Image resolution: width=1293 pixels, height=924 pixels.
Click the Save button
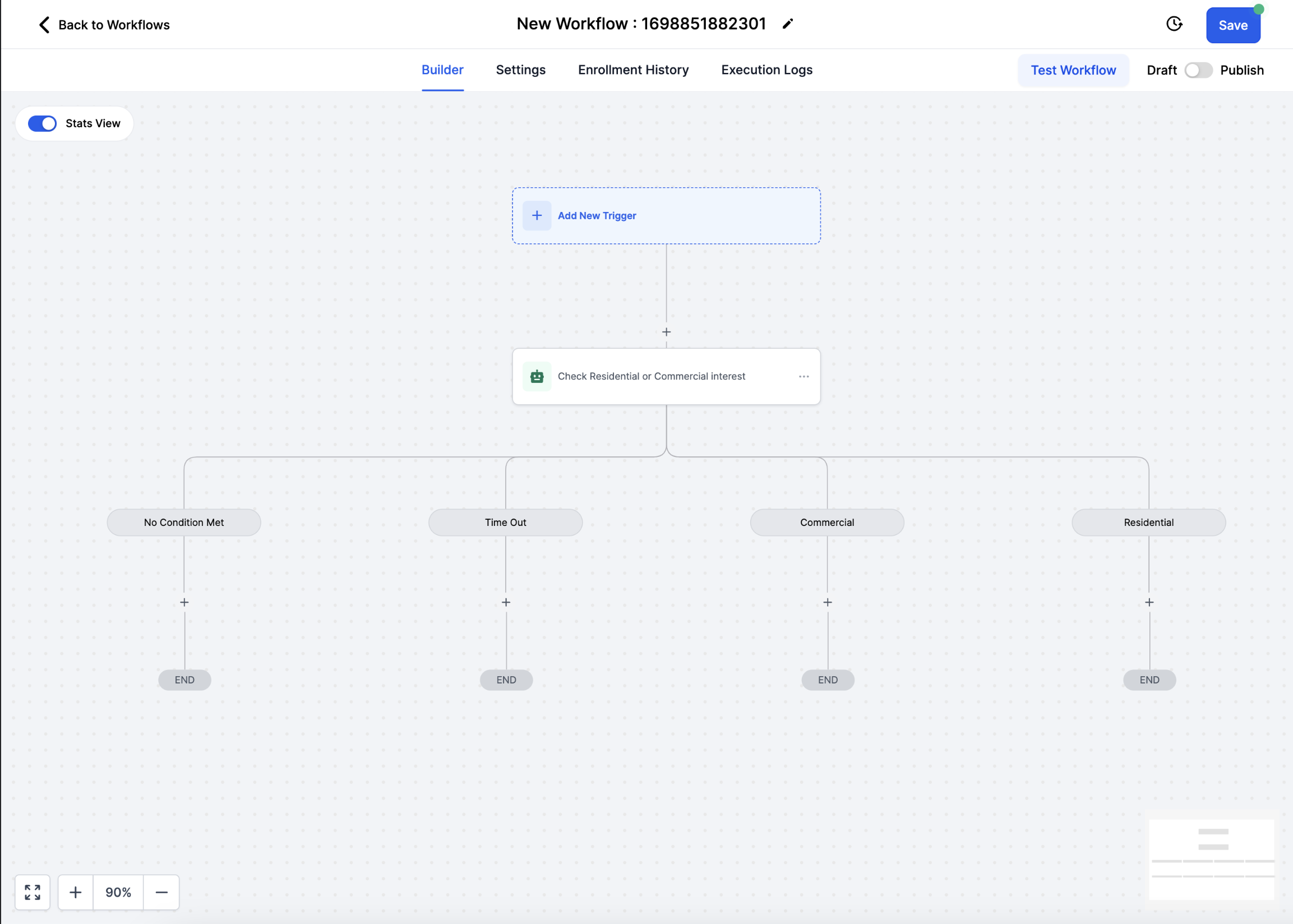[x=1232, y=26]
